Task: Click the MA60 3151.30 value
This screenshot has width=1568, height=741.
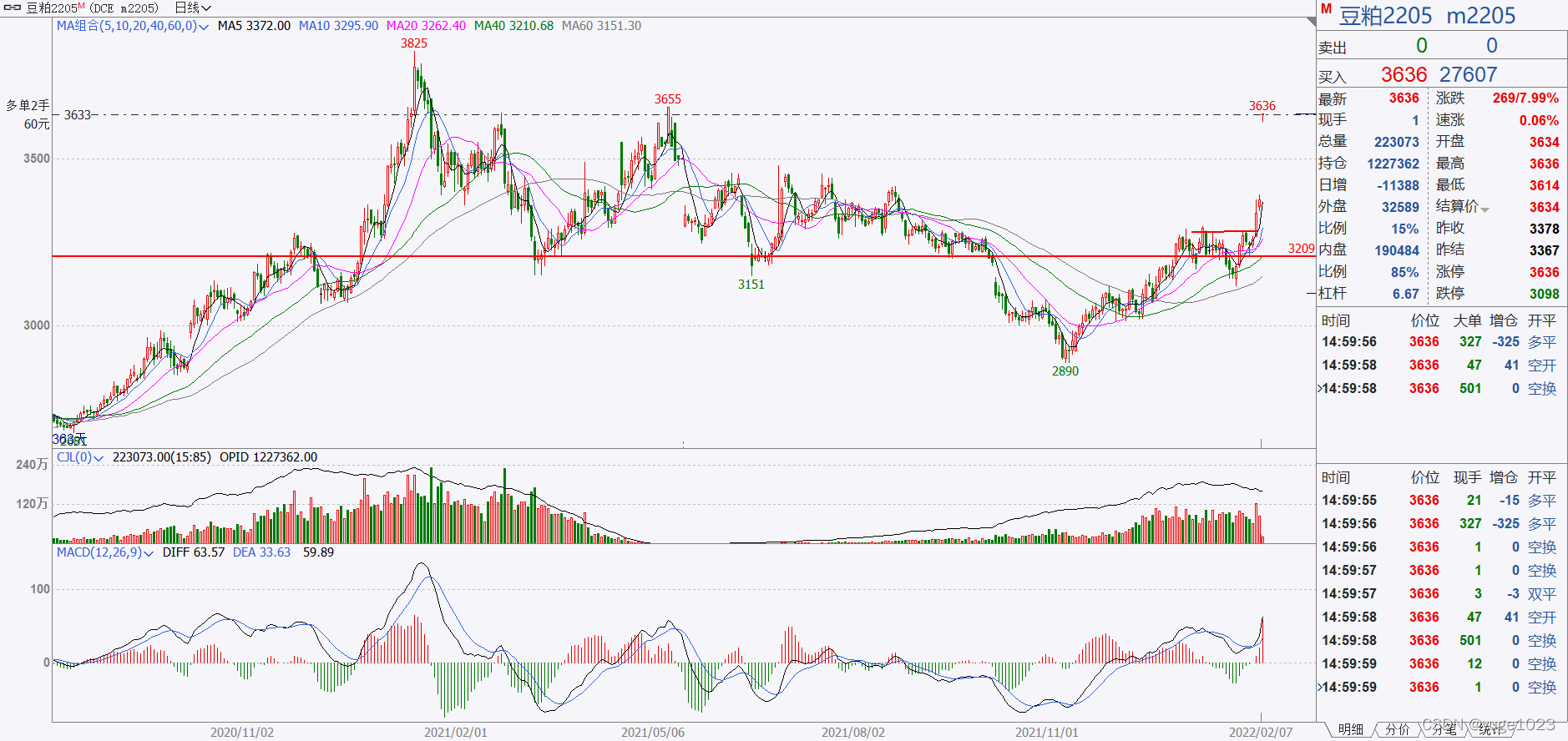Action: point(601,26)
